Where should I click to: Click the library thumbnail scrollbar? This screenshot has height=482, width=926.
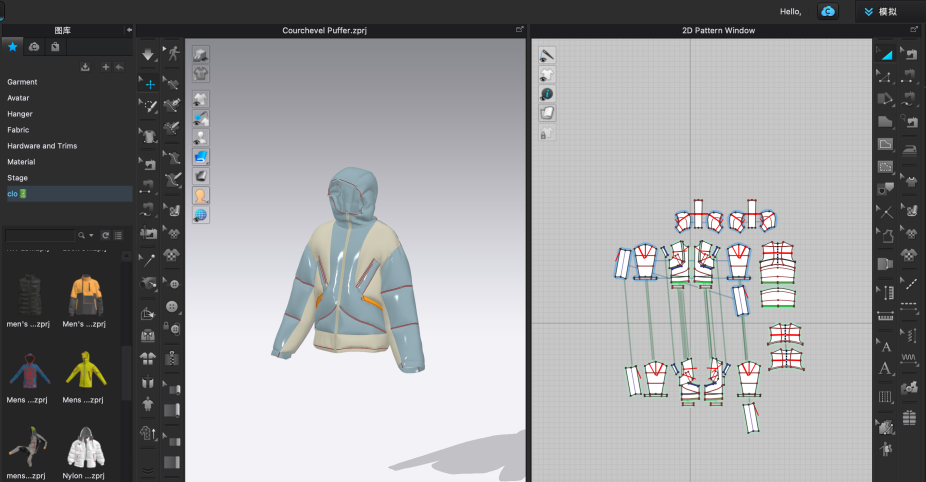coord(126,372)
